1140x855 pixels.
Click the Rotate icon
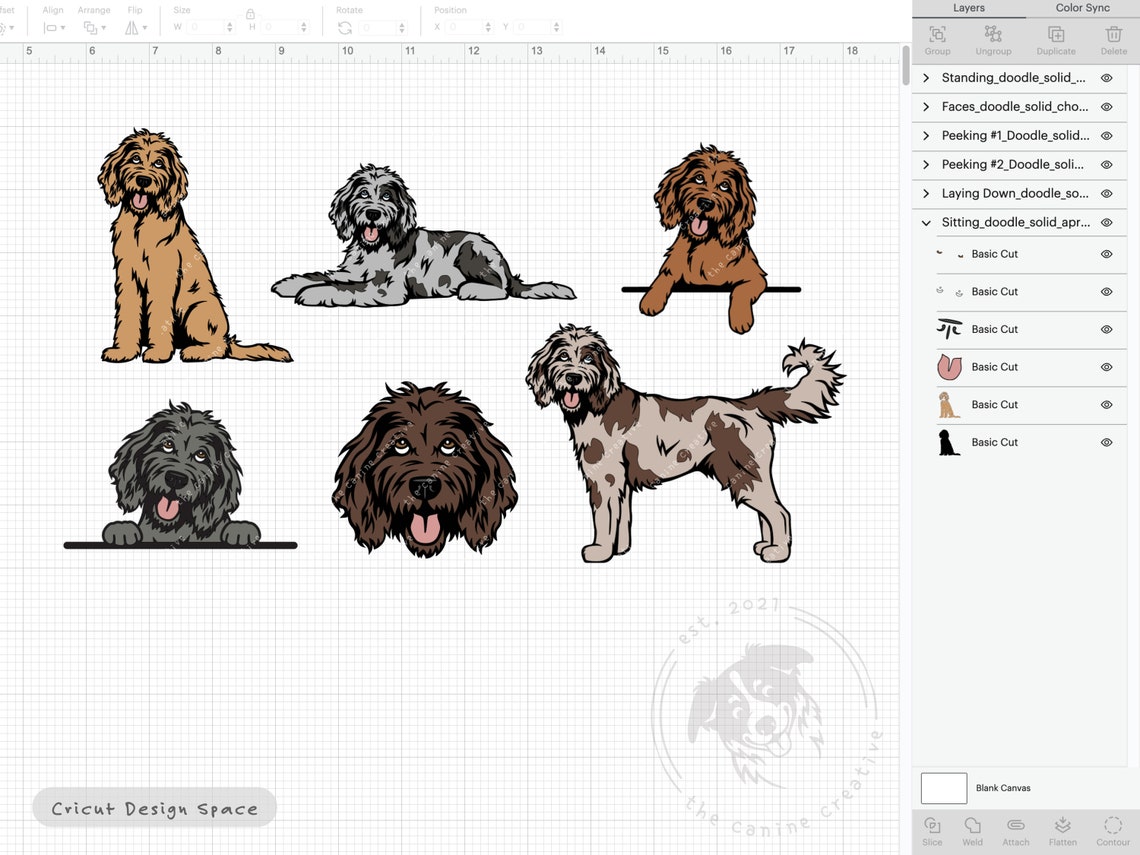pyautogui.click(x=344, y=27)
